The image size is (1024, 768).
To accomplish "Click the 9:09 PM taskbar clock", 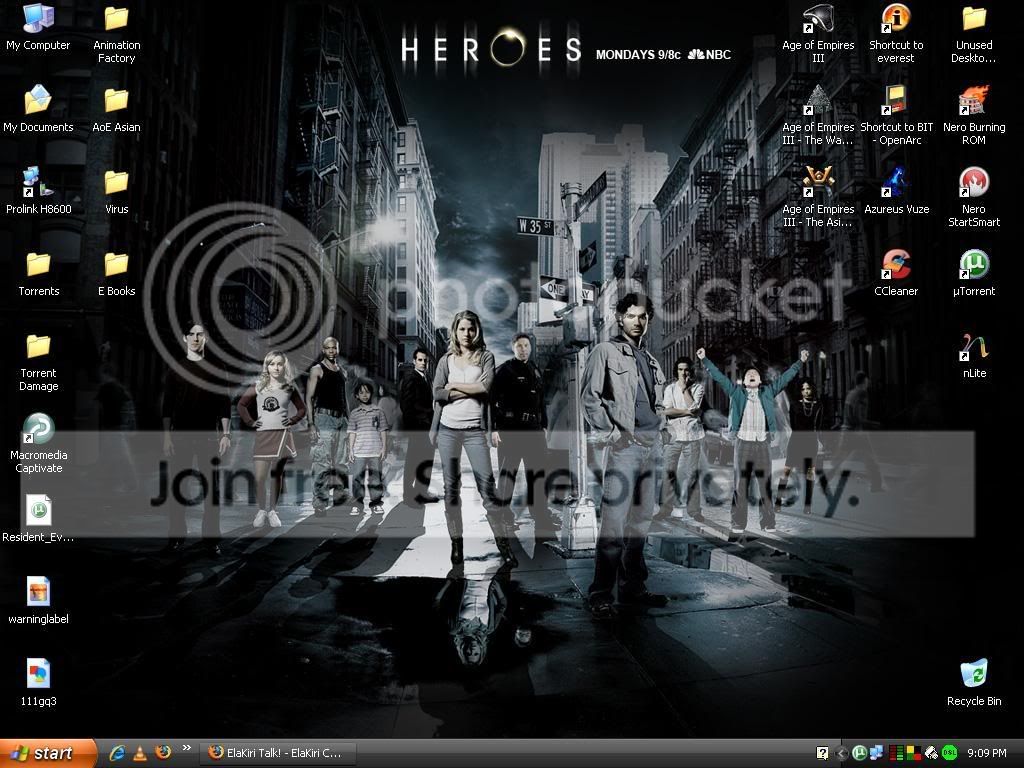I will (x=986, y=753).
